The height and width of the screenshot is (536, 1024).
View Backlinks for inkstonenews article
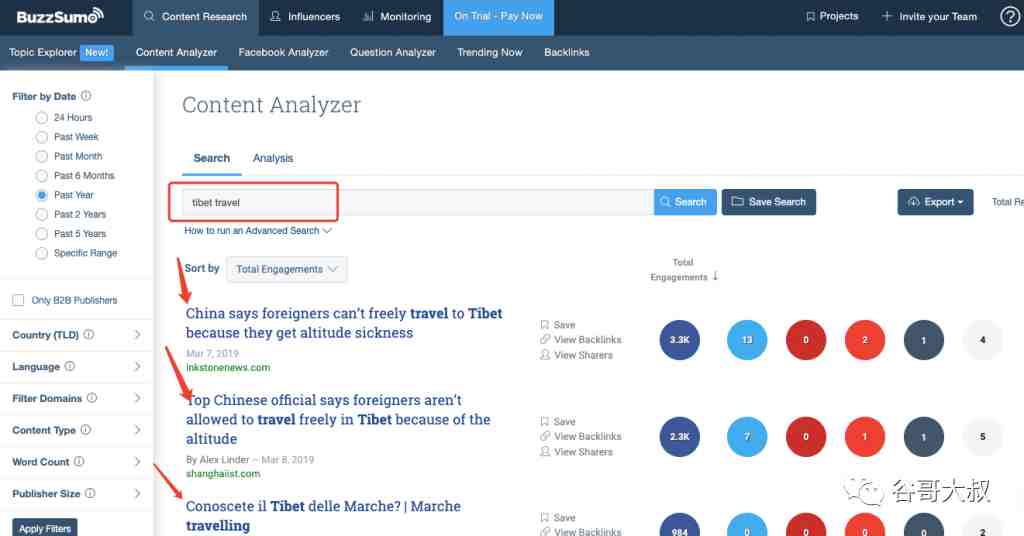point(581,339)
